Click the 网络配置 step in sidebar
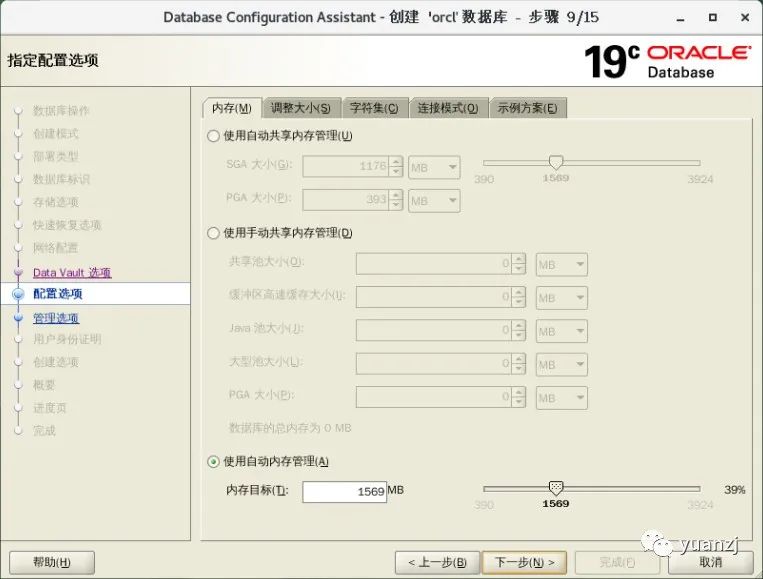The height and width of the screenshot is (579, 763). tap(55, 248)
